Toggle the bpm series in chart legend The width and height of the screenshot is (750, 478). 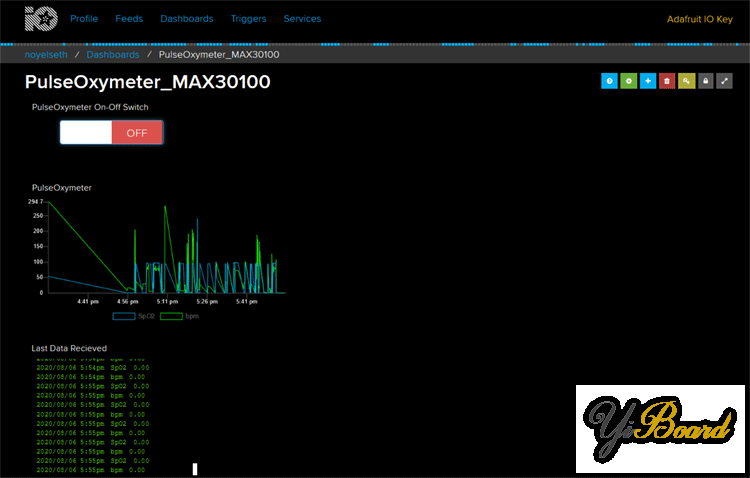click(x=179, y=316)
